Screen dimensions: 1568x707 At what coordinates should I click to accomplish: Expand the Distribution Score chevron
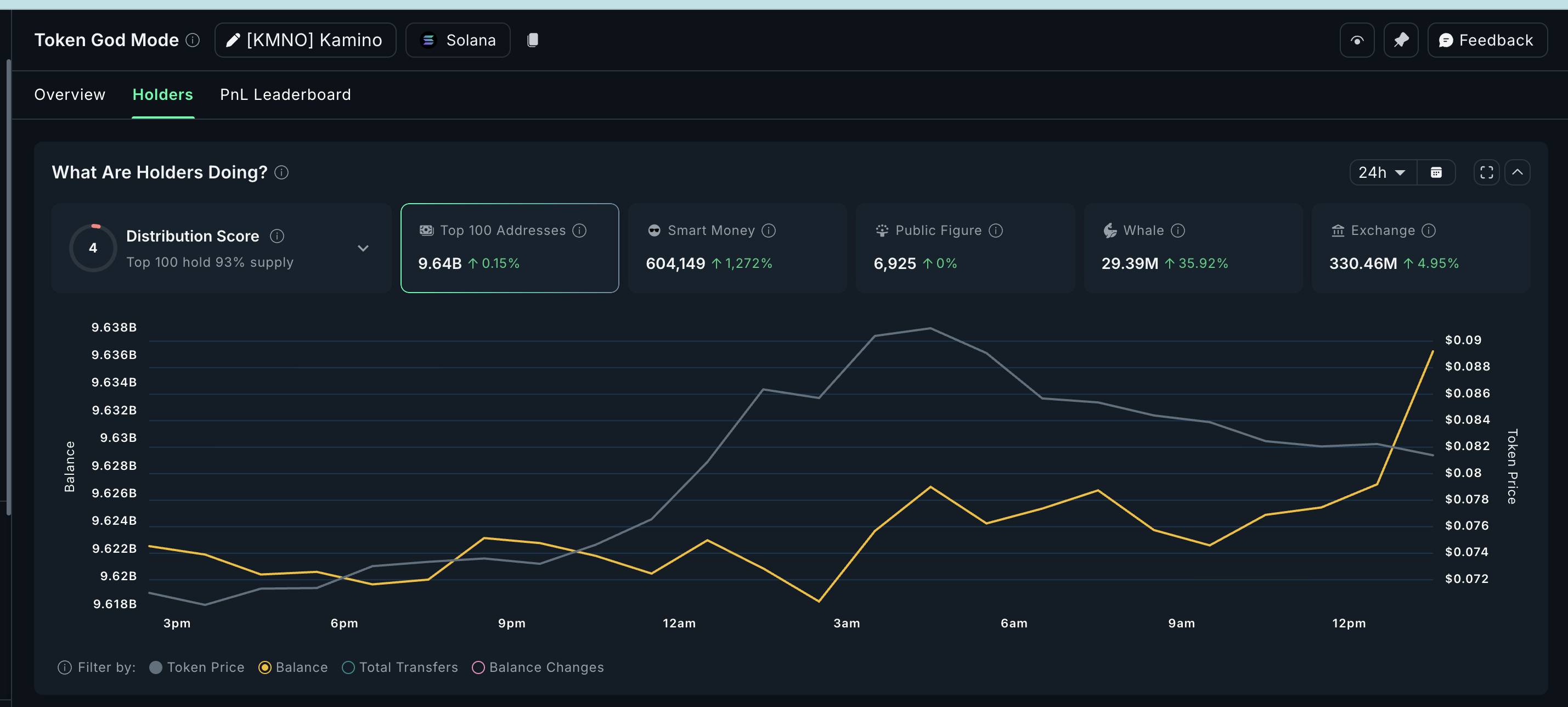(x=363, y=248)
